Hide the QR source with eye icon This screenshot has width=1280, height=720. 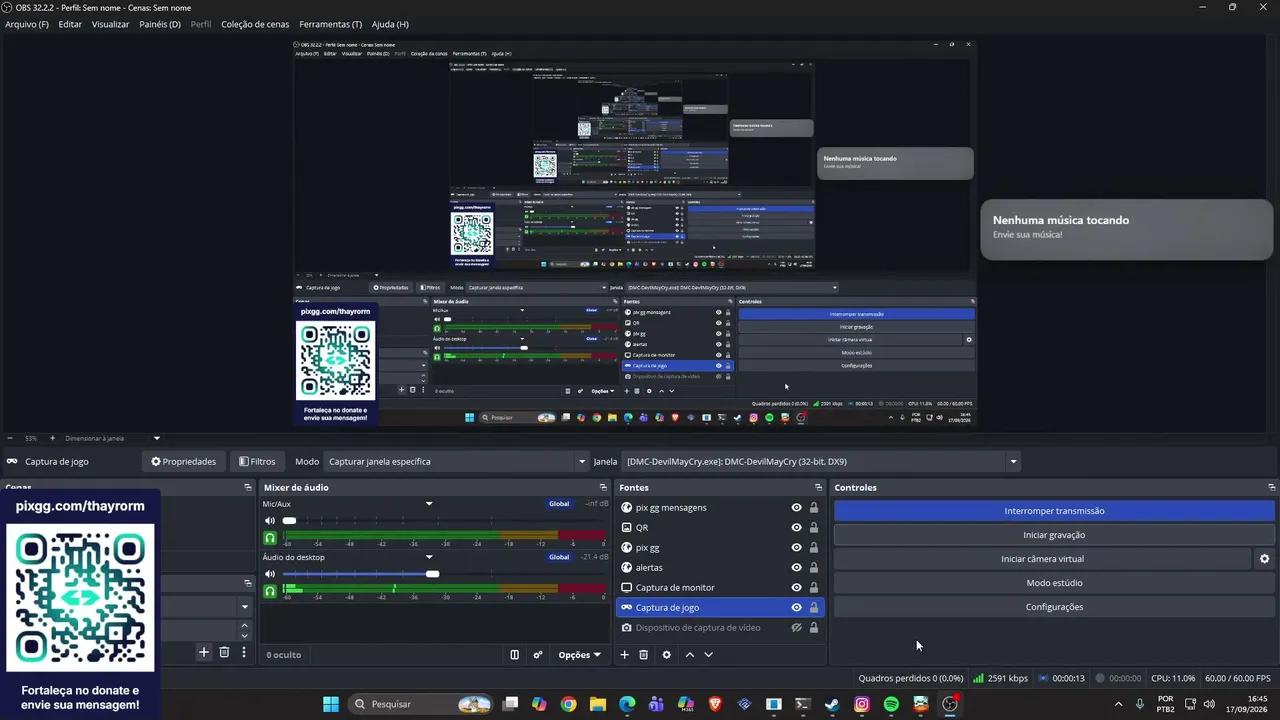[x=797, y=528]
